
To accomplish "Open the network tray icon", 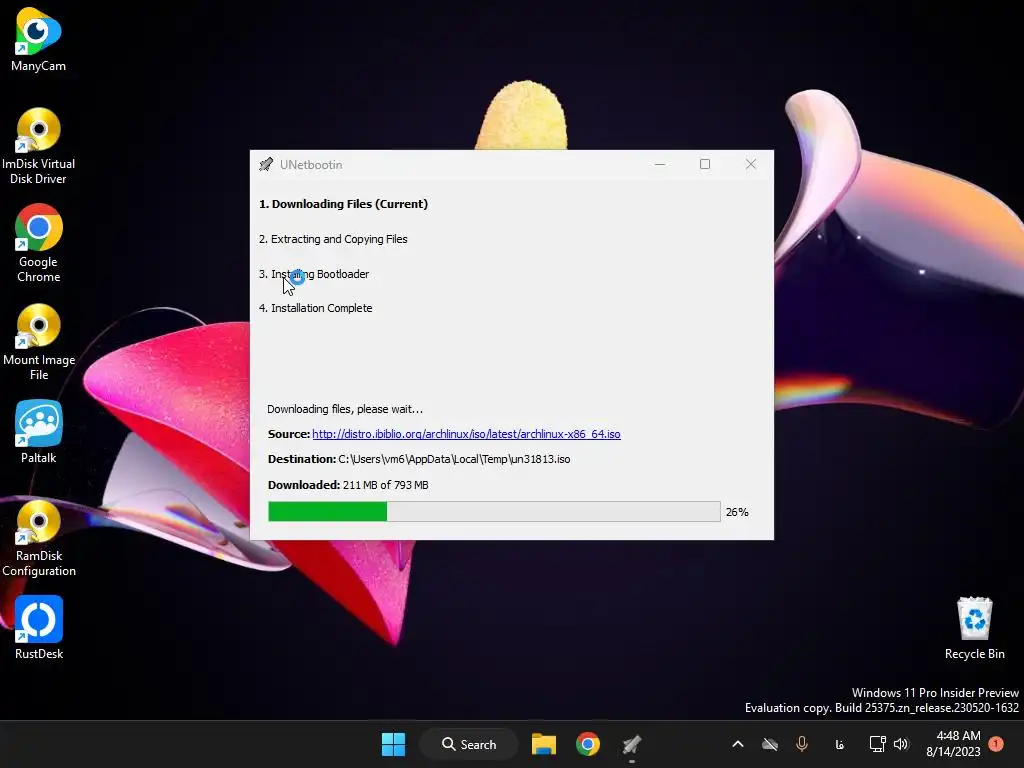I will (x=877, y=744).
